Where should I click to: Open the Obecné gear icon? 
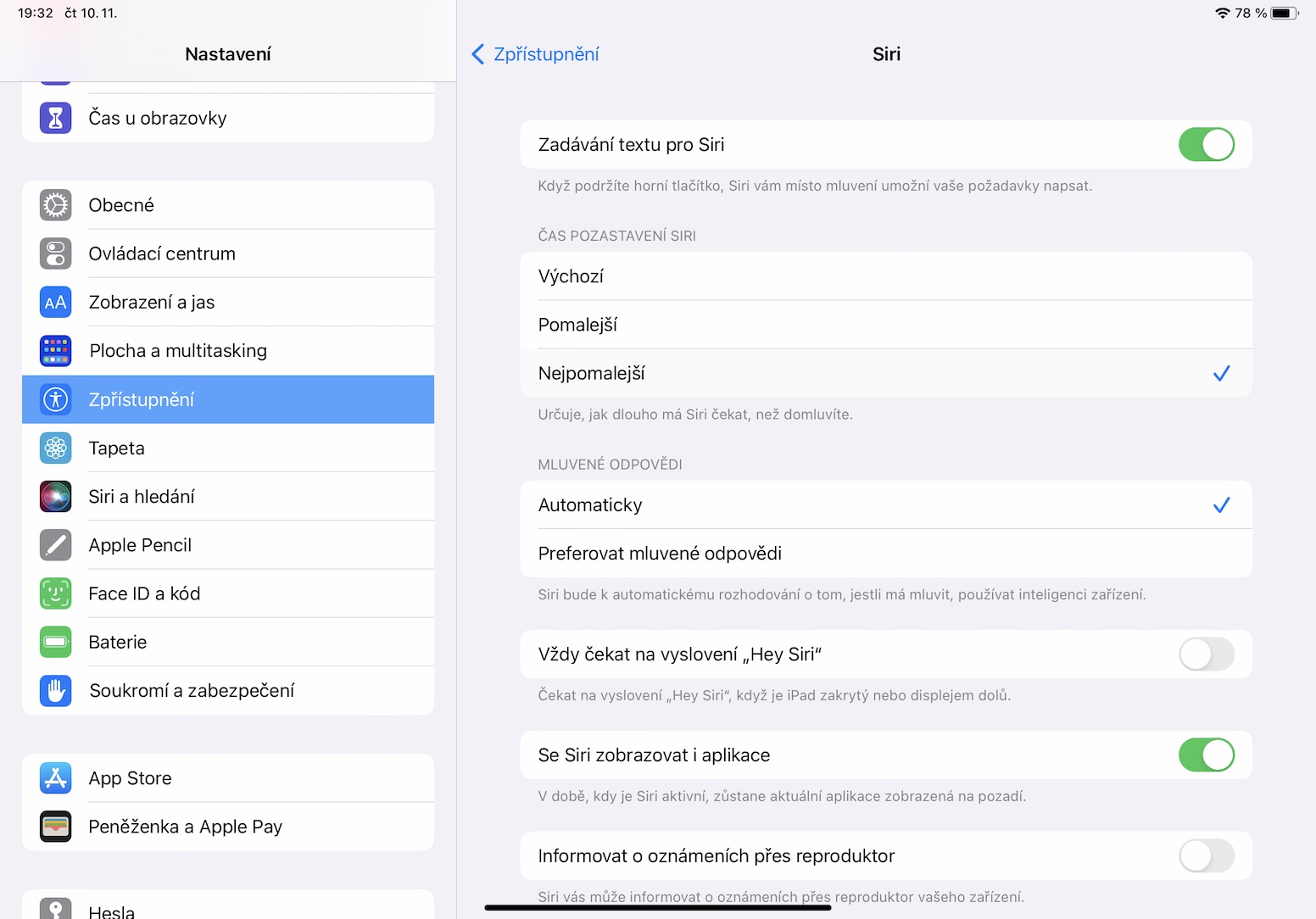tap(56, 205)
